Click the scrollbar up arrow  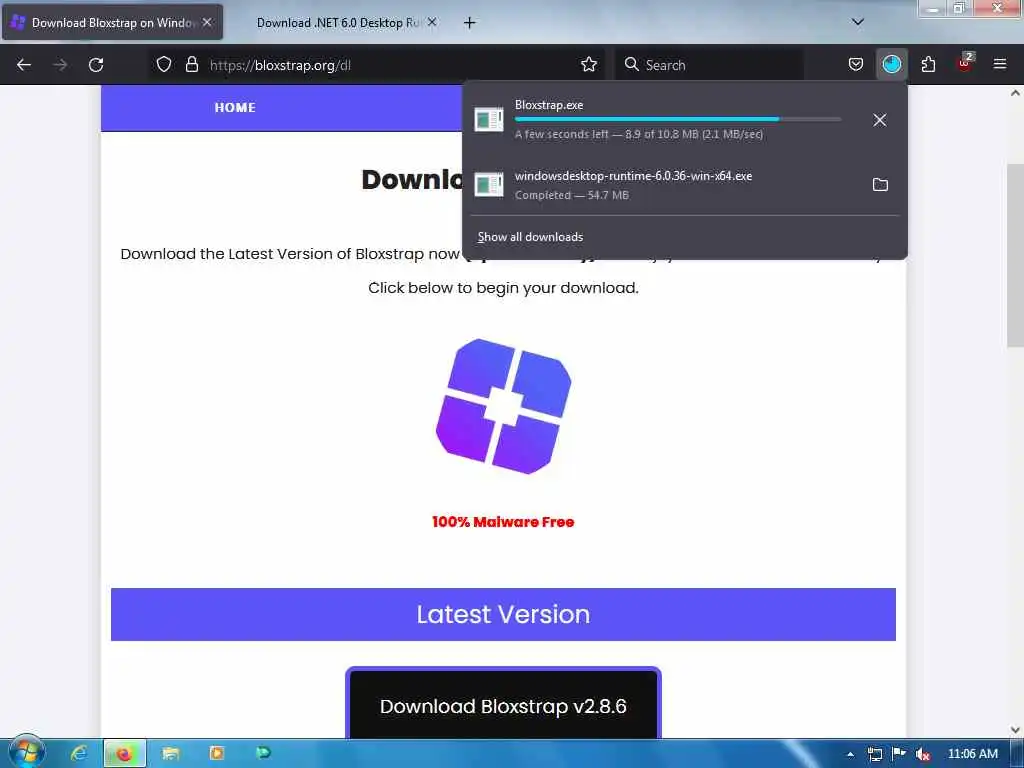[1015, 93]
